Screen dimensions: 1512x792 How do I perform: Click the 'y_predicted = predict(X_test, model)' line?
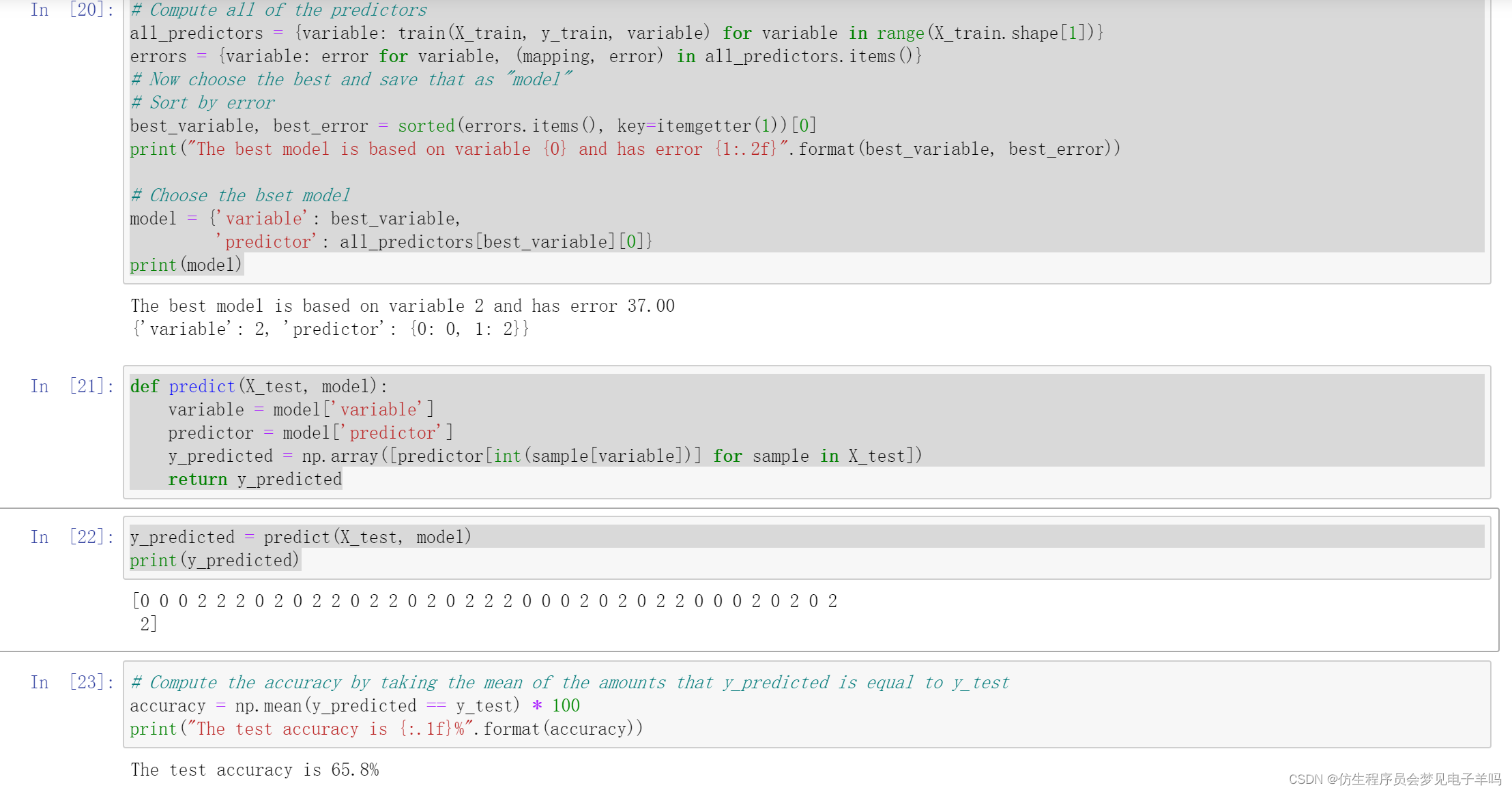tap(300, 537)
